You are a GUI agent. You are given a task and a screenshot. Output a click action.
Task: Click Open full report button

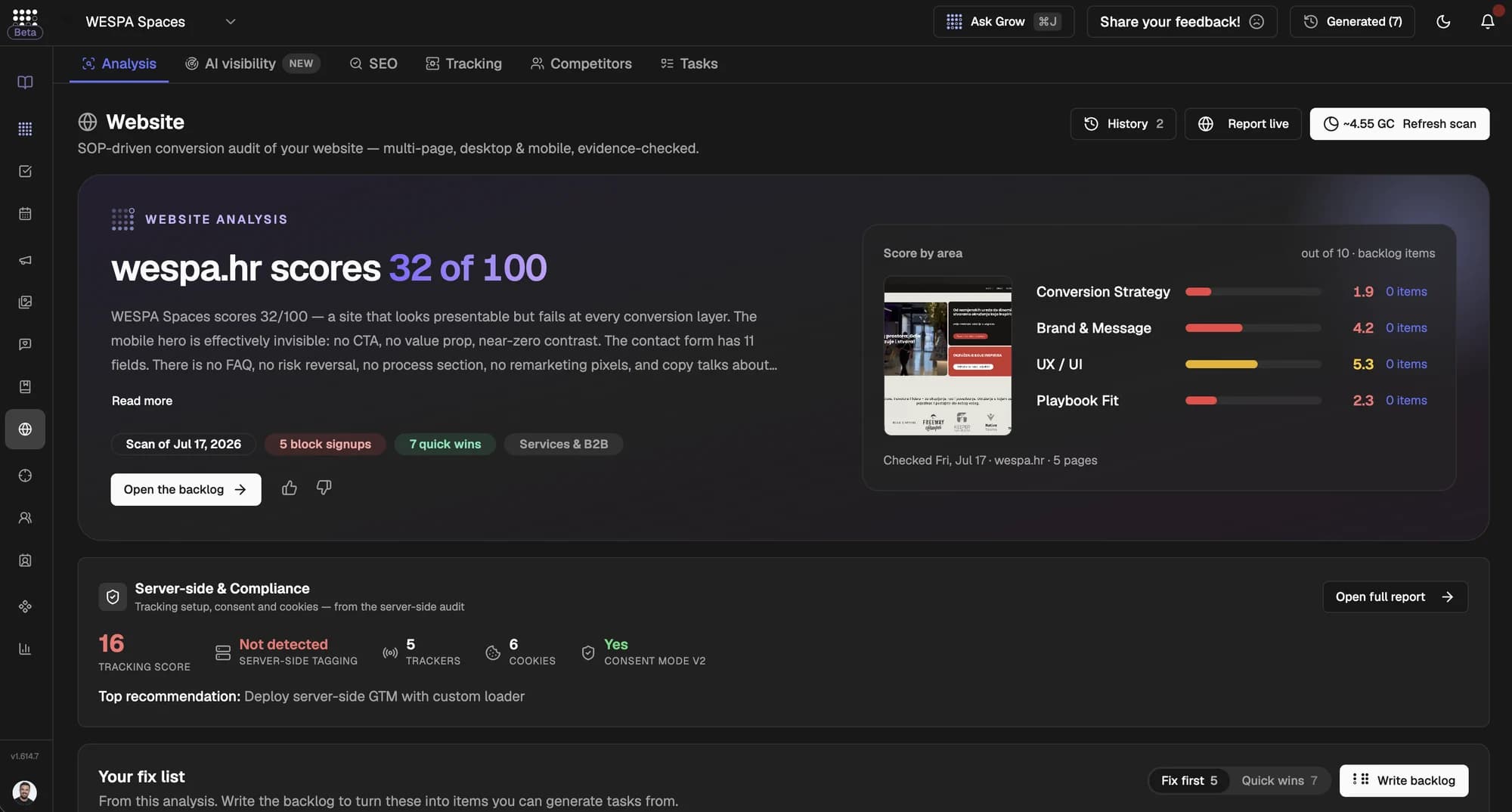(x=1395, y=597)
